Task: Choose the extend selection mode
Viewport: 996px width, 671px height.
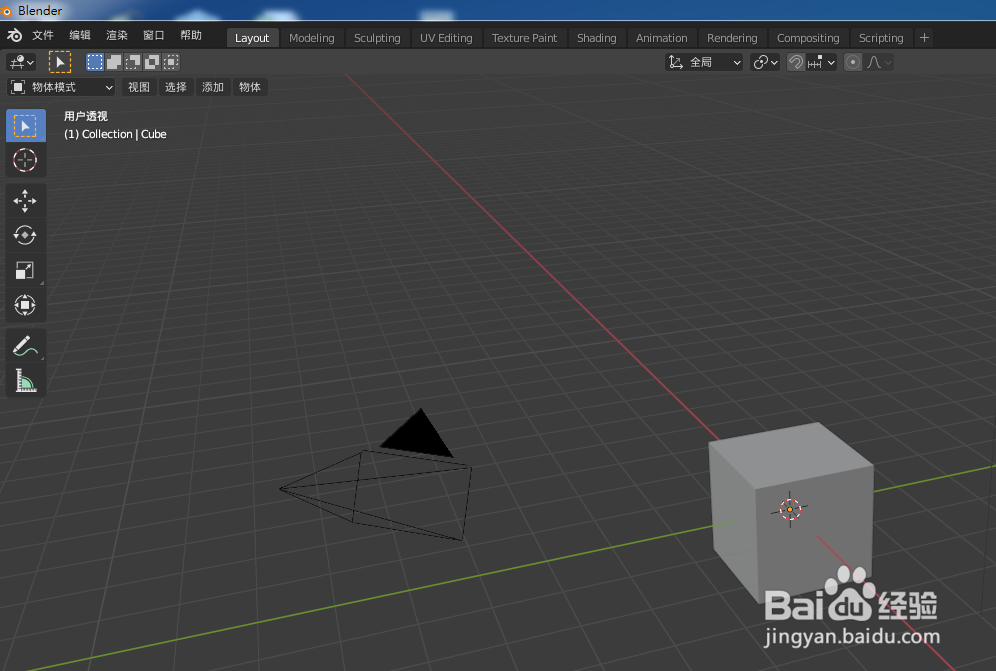Action: point(114,62)
